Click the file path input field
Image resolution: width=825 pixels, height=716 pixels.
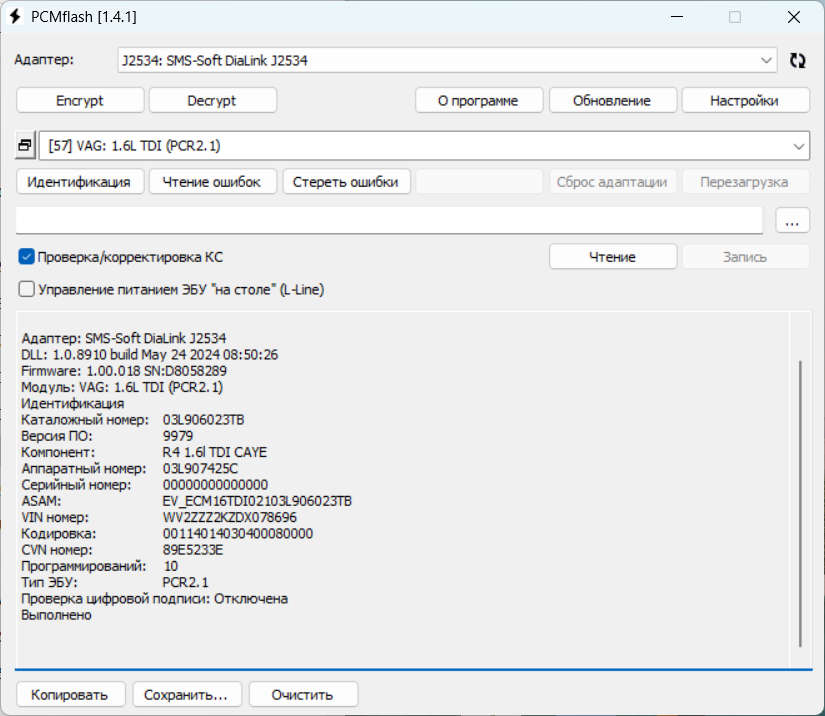(390, 221)
